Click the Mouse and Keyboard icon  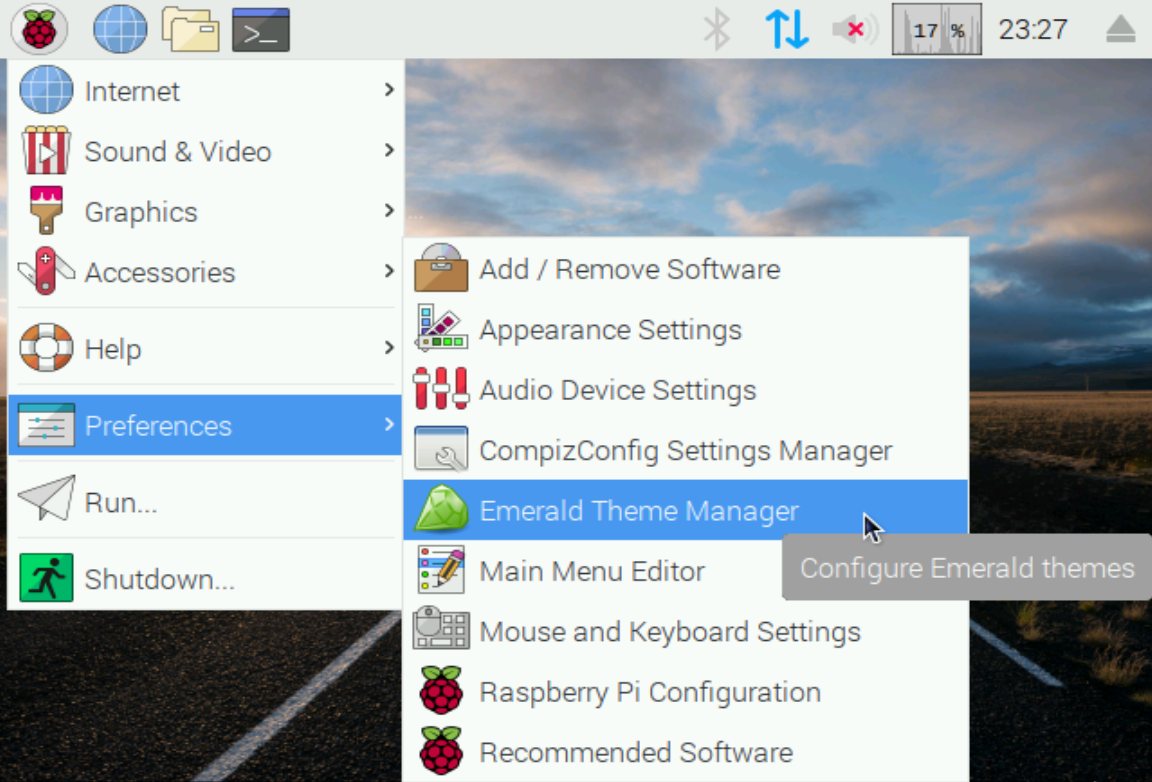point(441,628)
